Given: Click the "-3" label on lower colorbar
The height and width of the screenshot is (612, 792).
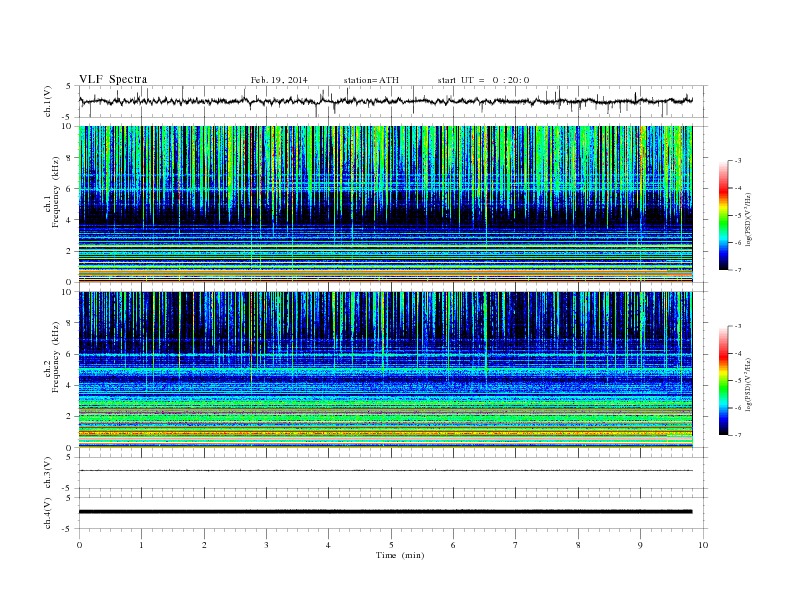Looking at the screenshot, I should click(738, 326).
